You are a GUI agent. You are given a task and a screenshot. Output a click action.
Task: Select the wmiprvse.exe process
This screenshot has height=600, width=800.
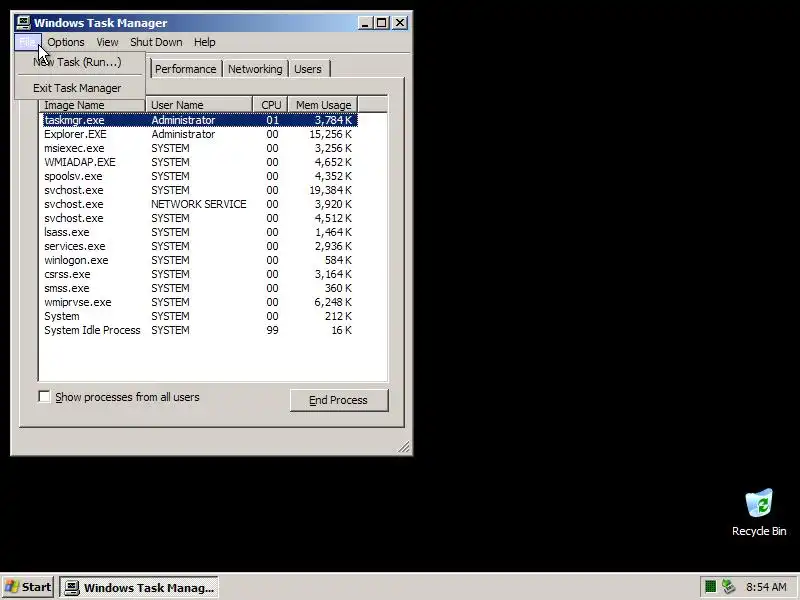200,302
